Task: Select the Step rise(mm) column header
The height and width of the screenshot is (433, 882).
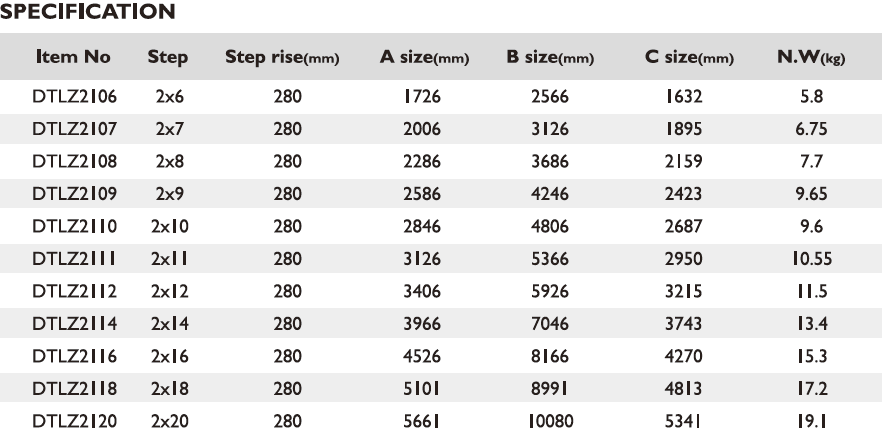Action: pyautogui.click(x=282, y=57)
